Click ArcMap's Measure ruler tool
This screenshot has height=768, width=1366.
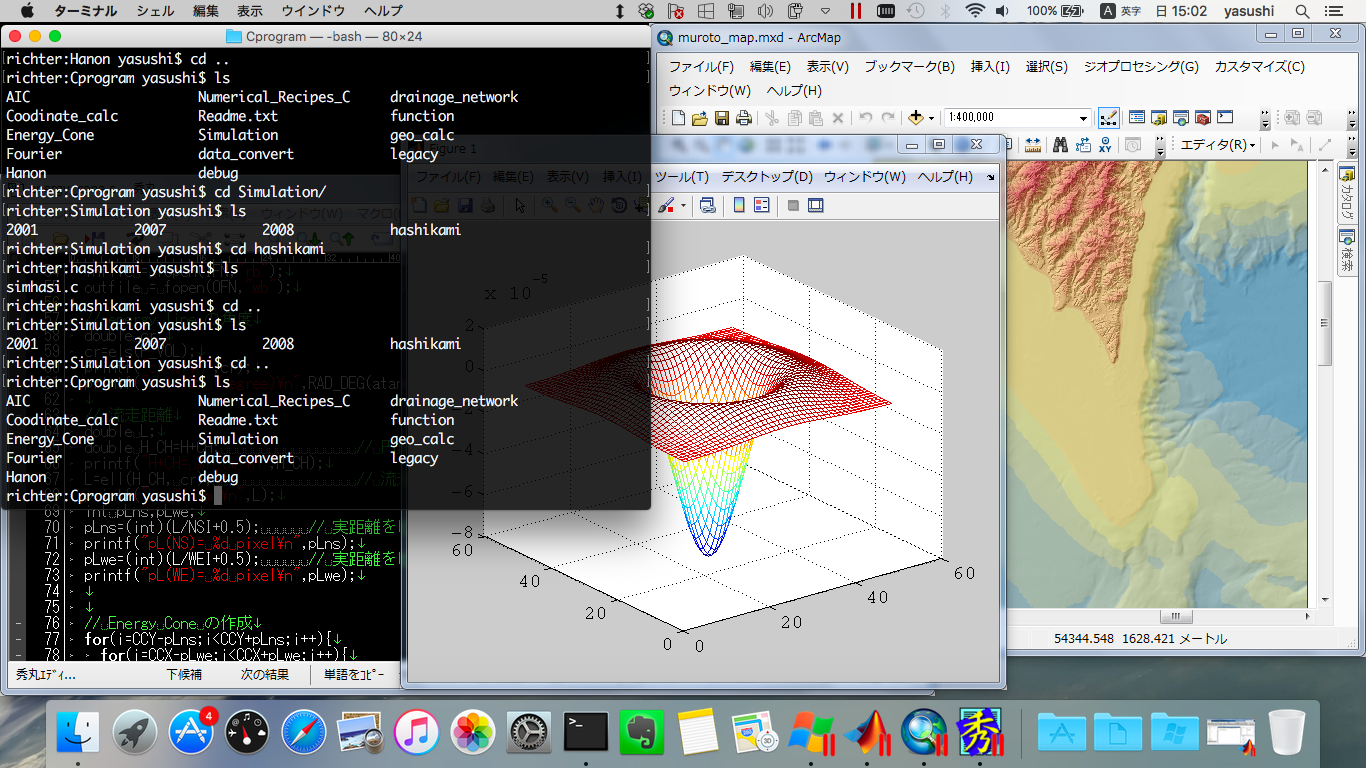1033,145
